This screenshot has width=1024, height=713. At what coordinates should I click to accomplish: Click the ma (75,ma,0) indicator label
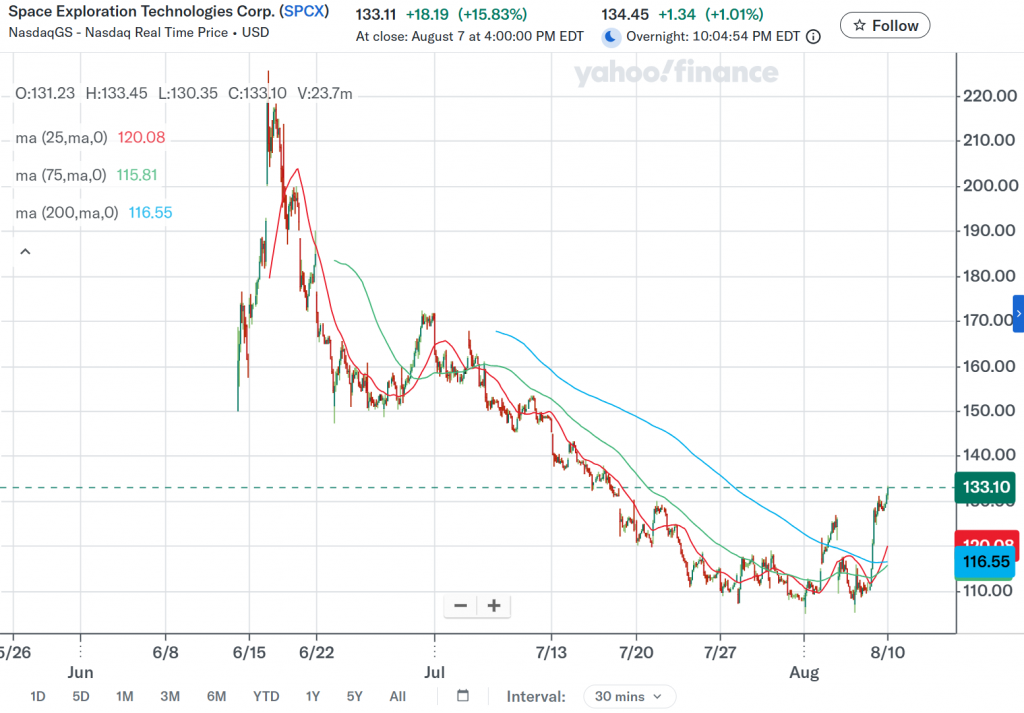coord(61,175)
